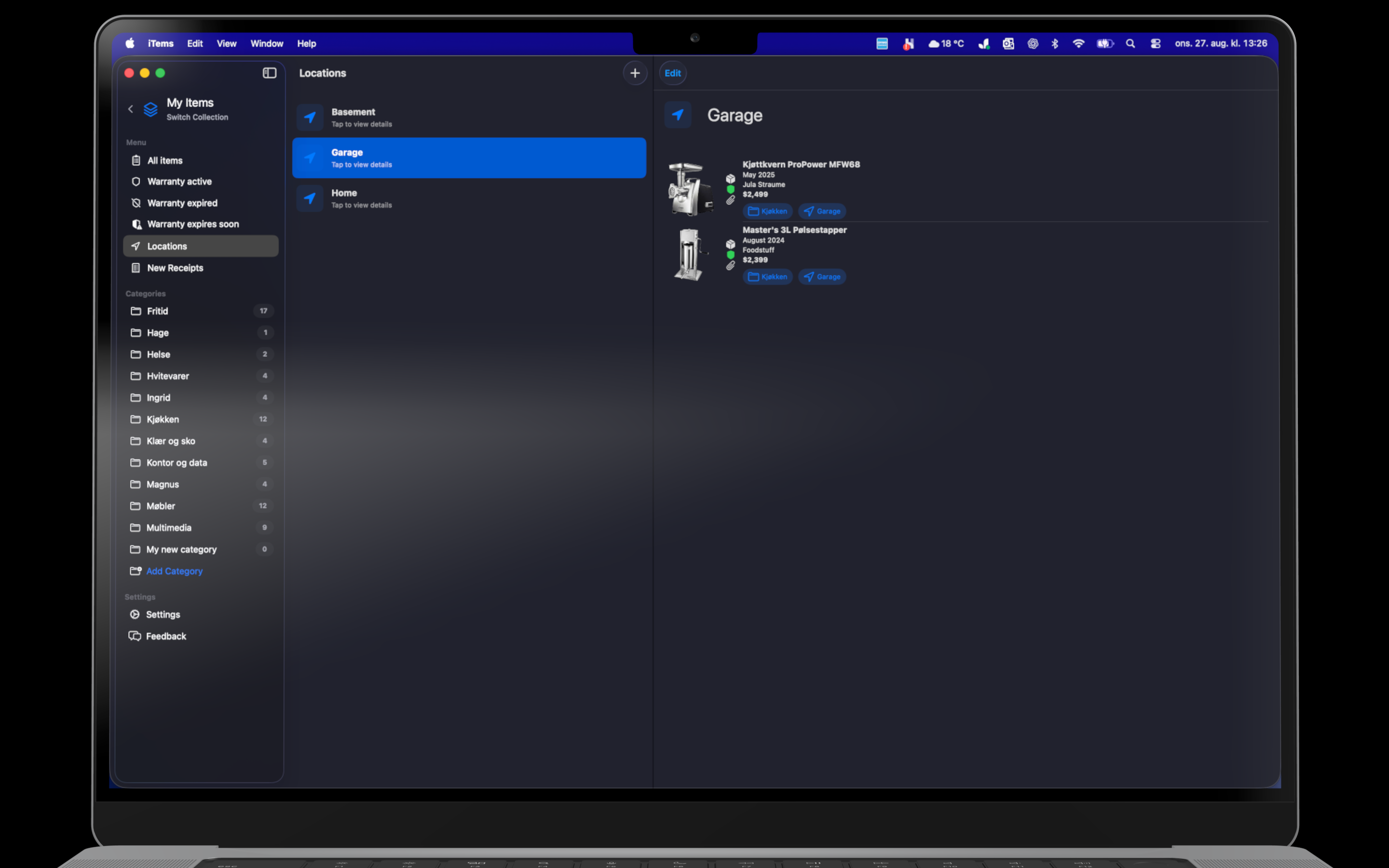Open the Møbler category
The width and height of the screenshot is (1389, 868).
tap(200, 506)
